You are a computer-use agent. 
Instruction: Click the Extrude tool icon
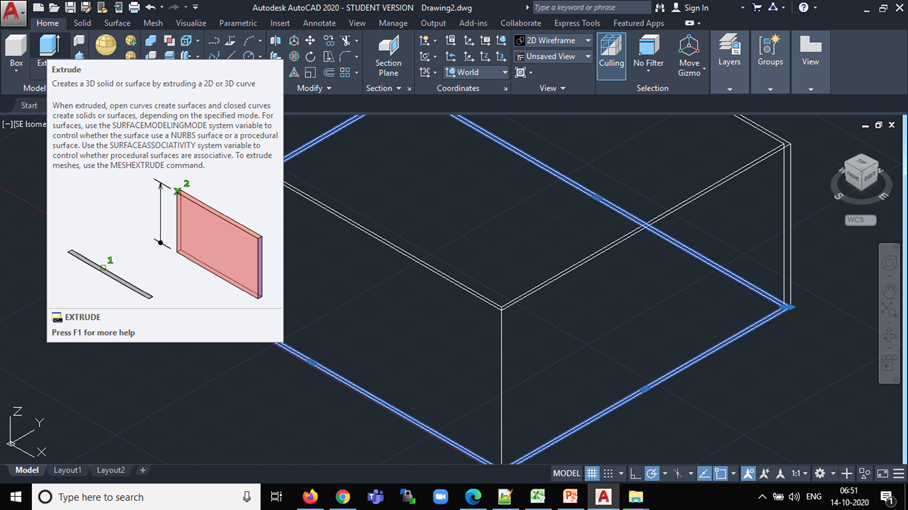click(49, 47)
